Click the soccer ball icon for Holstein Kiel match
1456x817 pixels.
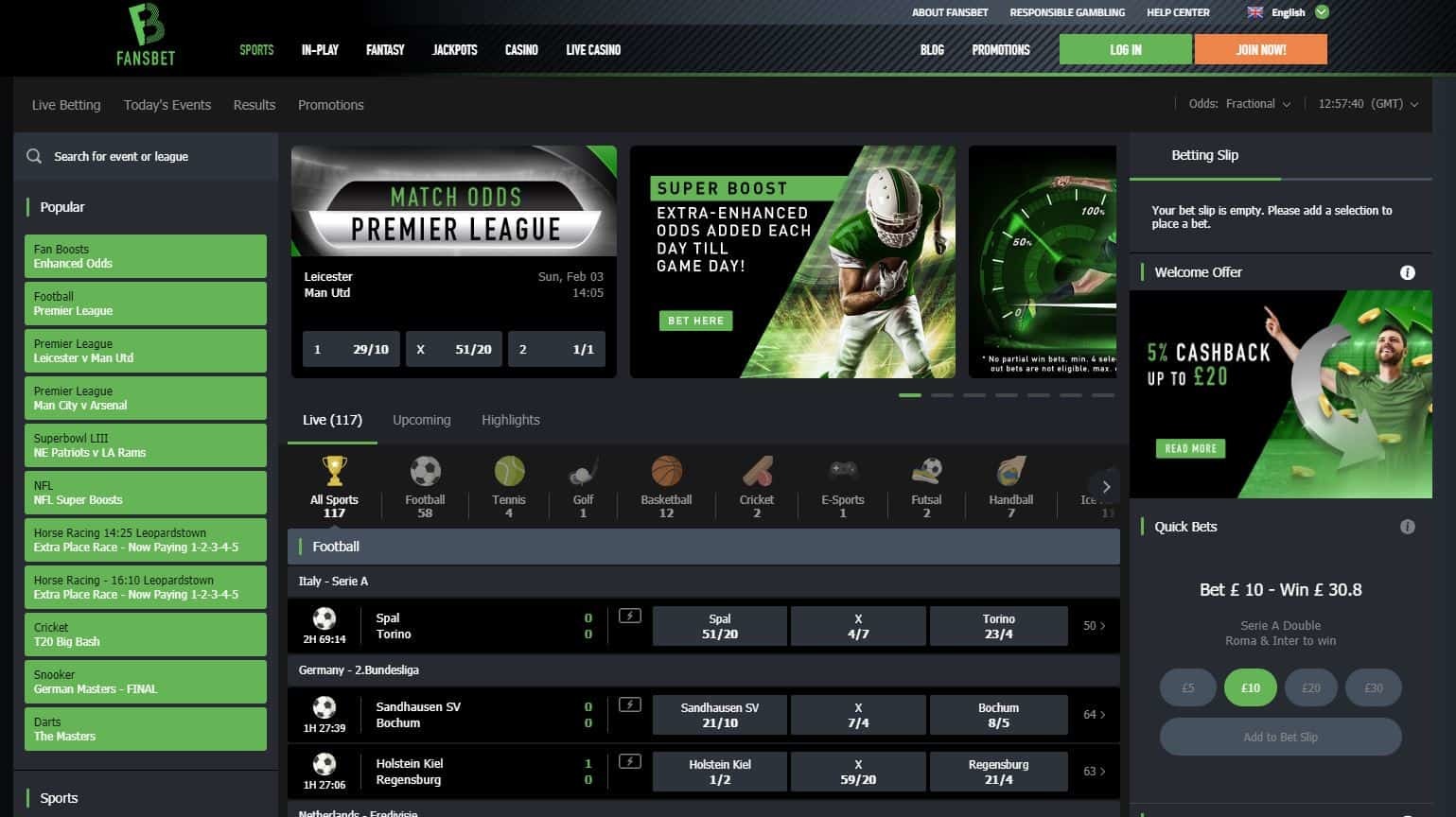[325, 764]
